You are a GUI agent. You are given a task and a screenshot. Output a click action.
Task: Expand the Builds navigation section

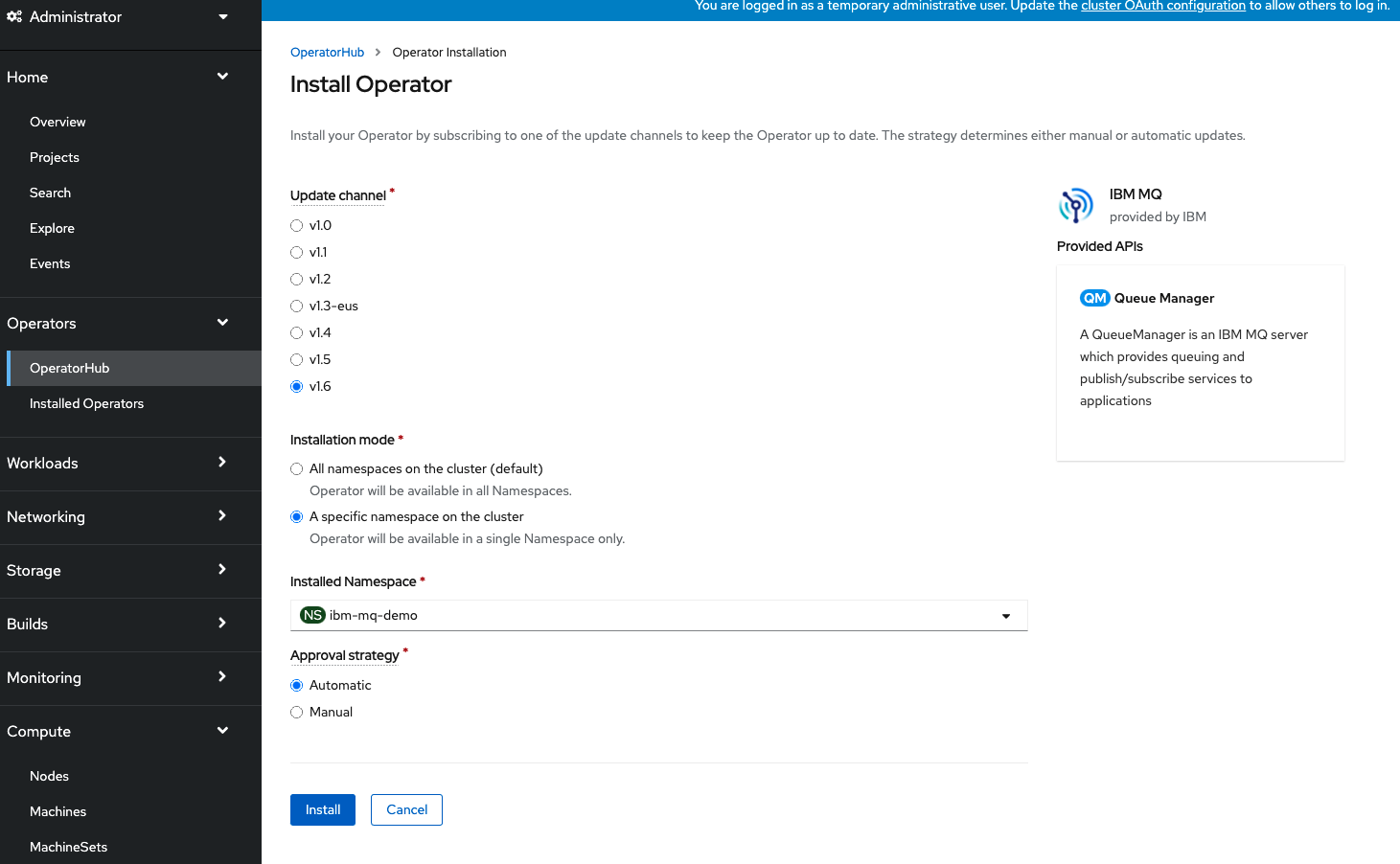(130, 625)
